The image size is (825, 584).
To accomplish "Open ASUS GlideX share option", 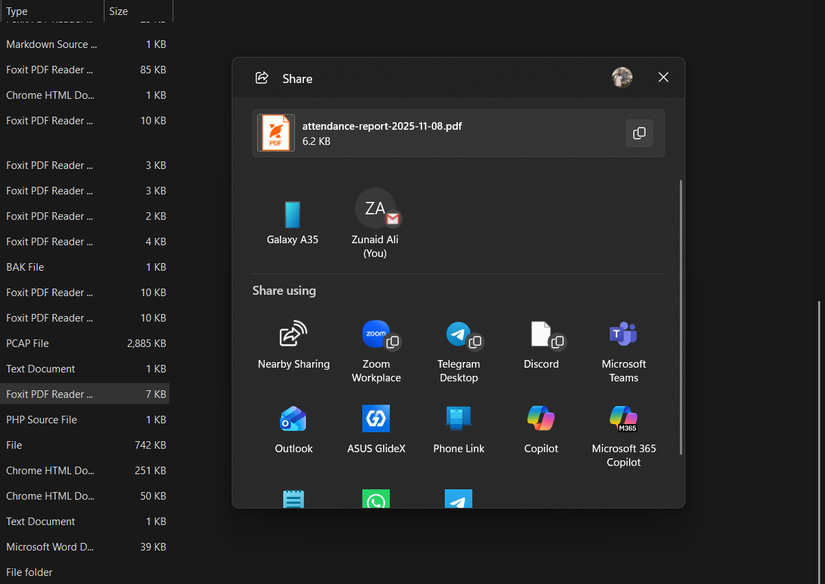I will click(x=376, y=429).
